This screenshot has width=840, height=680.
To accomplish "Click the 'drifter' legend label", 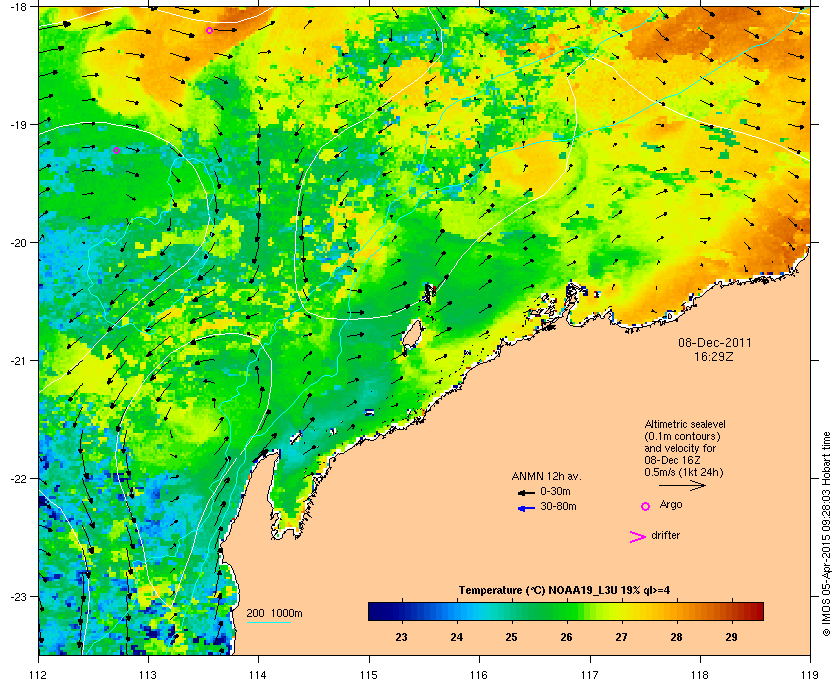I will [665, 535].
